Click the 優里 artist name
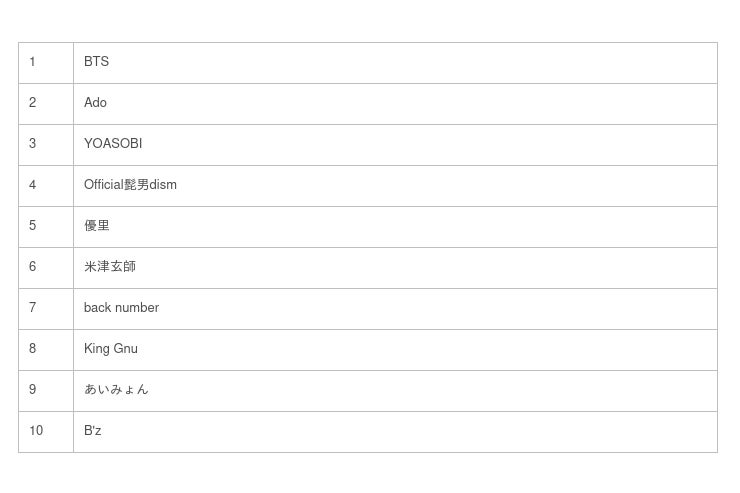Image resolution: width=740 pixels, height=493 pixels. [97, 226]
